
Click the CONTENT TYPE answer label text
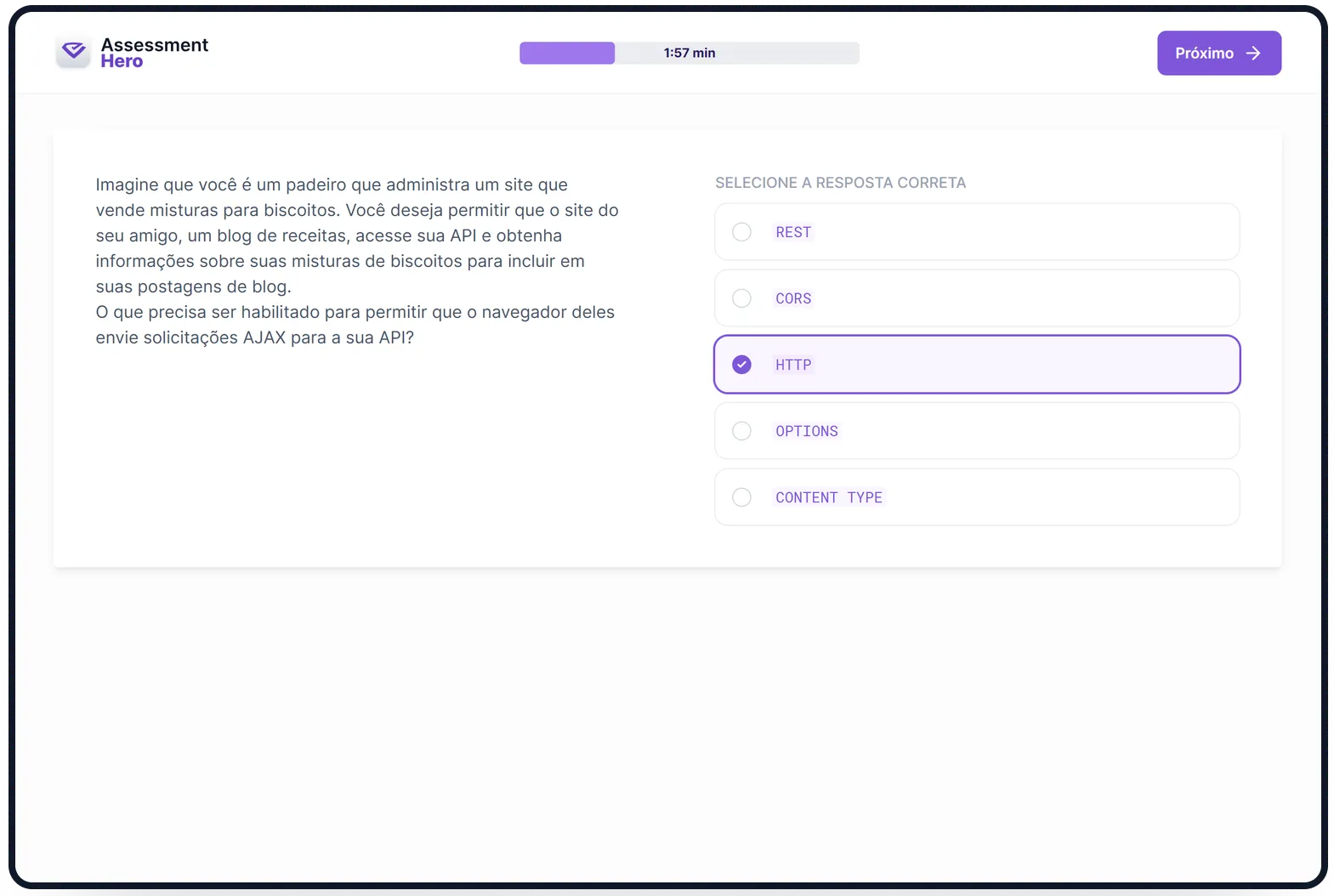click(x=829, y=497)
